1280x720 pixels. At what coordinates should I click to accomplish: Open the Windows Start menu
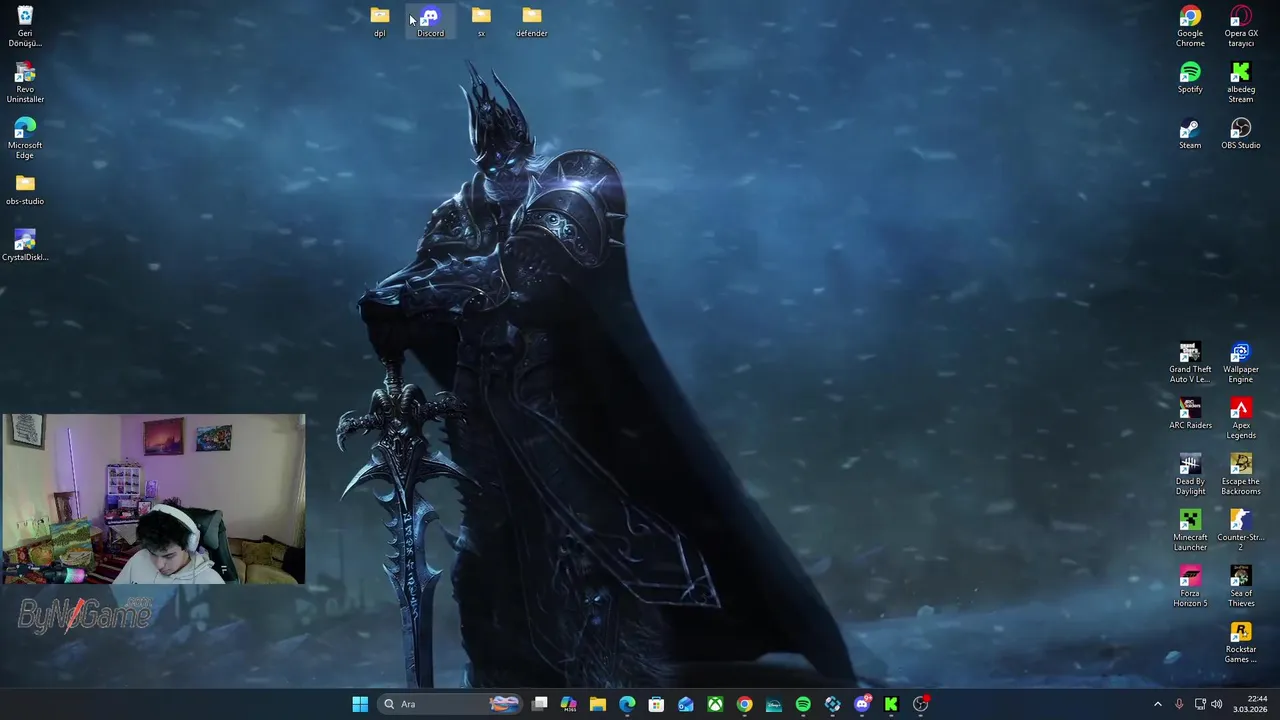[x=360, y=704]
